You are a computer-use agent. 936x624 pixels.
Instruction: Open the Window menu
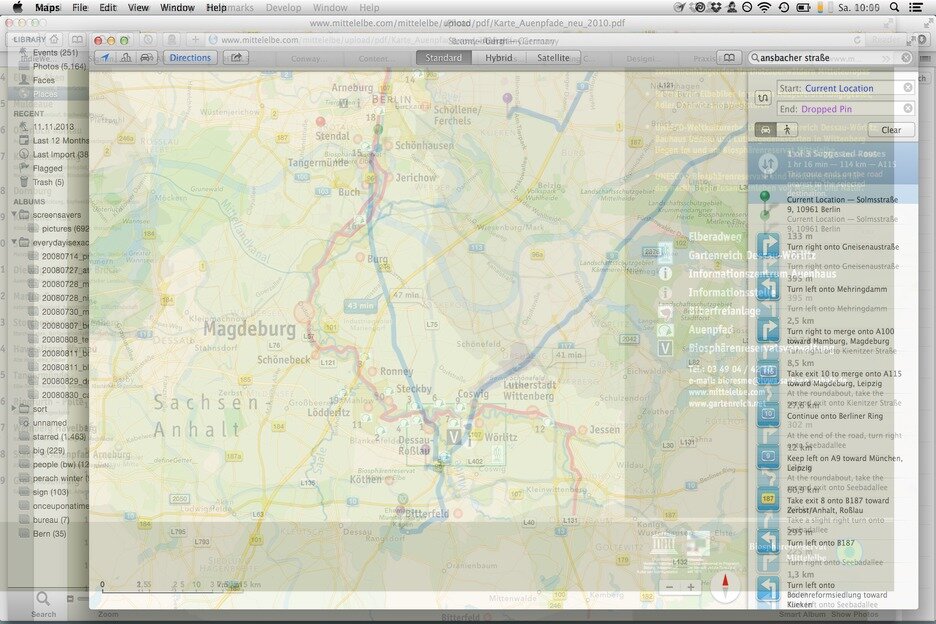click(177, 8)
